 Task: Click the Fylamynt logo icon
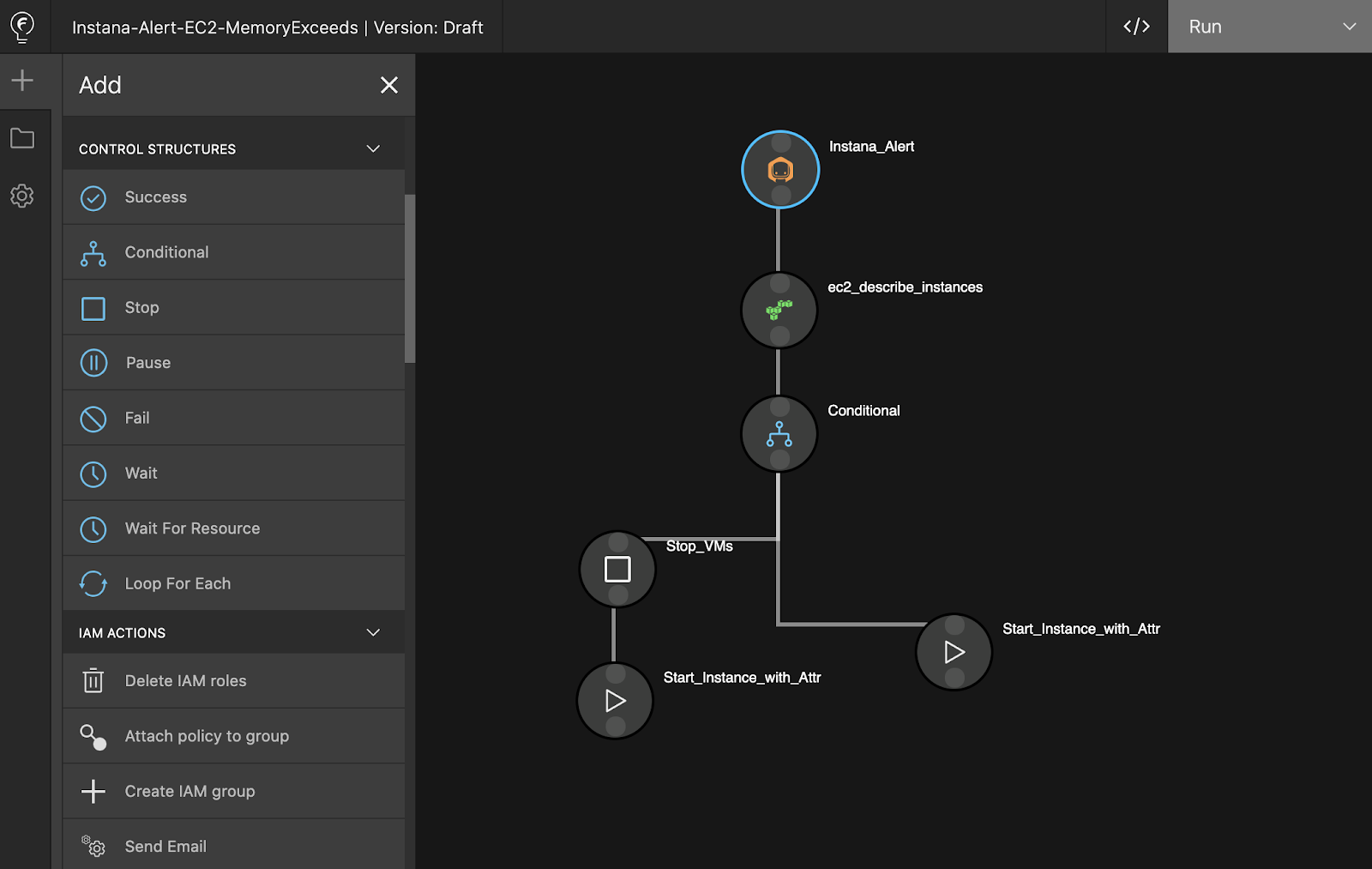coord(22,27)
